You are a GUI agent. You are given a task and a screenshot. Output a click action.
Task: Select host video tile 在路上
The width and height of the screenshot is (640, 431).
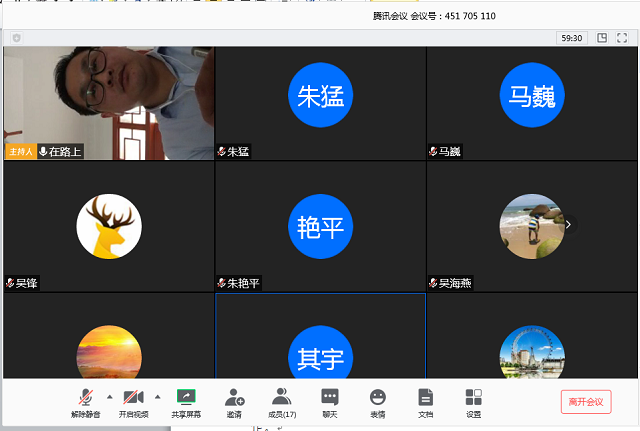coord(109,103)
